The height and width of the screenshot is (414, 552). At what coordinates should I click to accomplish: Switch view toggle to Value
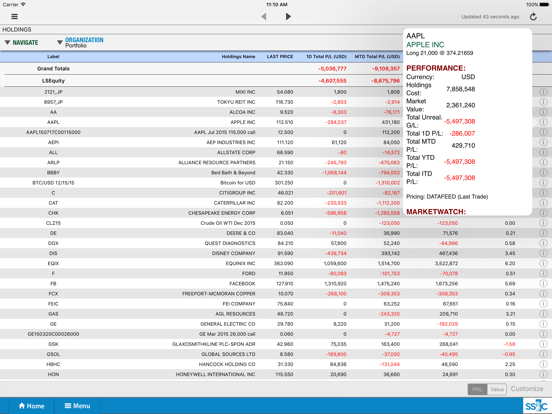pyautogui.click(x=497, y=389)
